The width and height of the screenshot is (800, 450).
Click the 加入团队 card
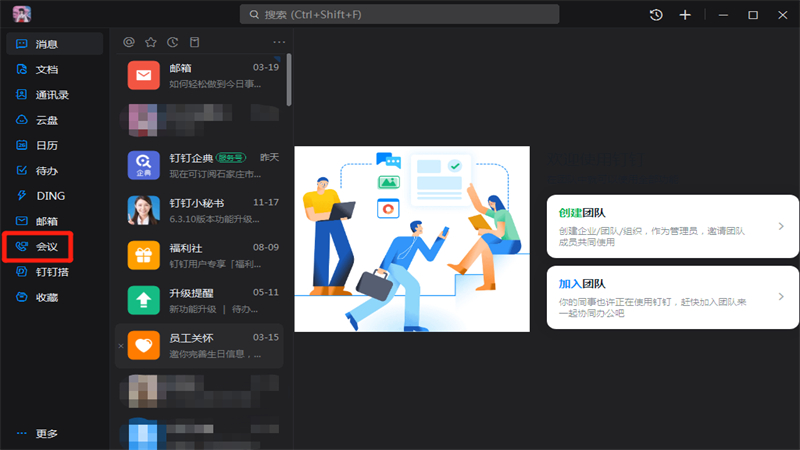pos(672,297)
